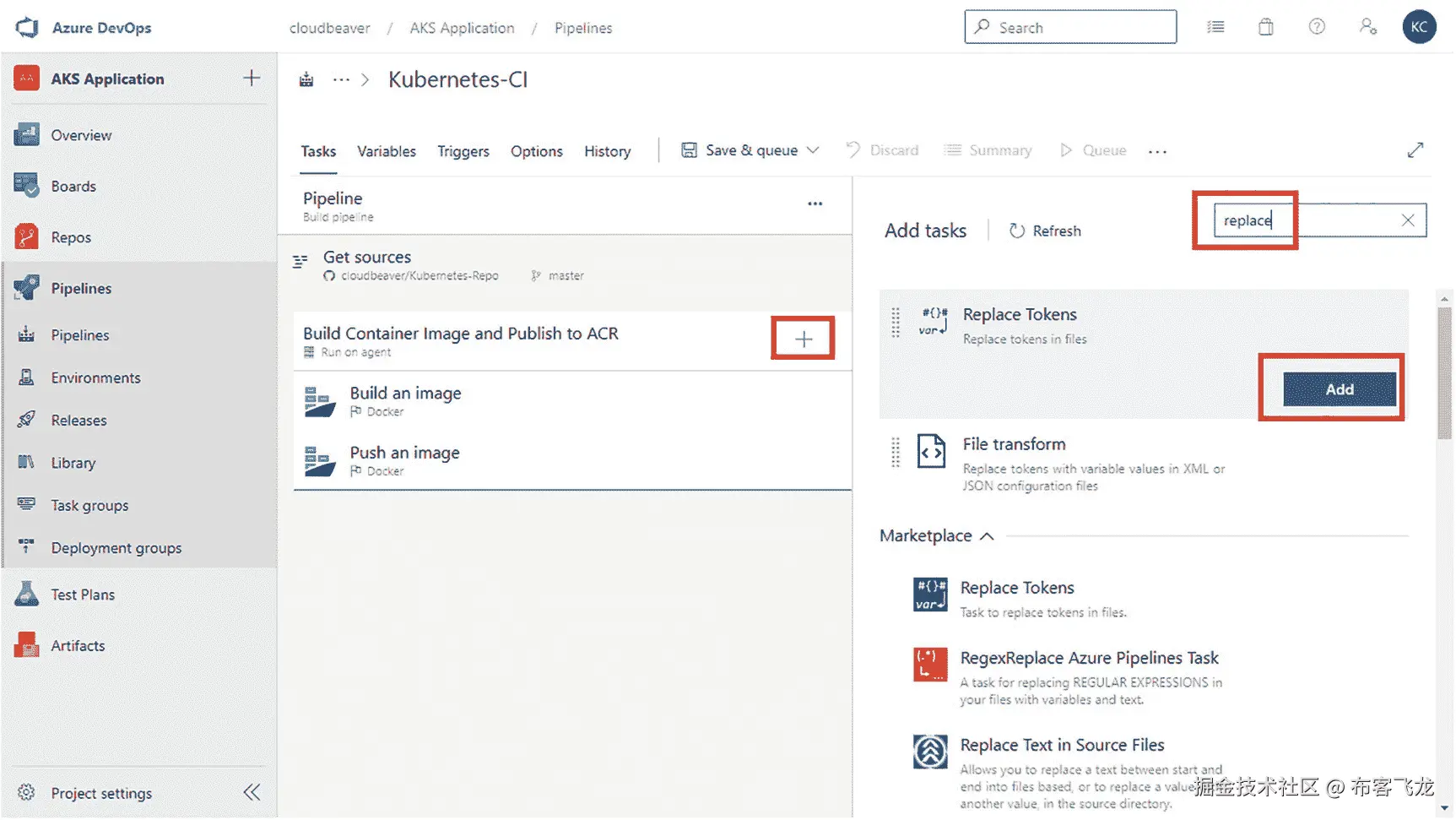Go to Pipelines breadcrumb
Image resolution: width=1456 pixels, height=820 pixels.
coord(583,28)
